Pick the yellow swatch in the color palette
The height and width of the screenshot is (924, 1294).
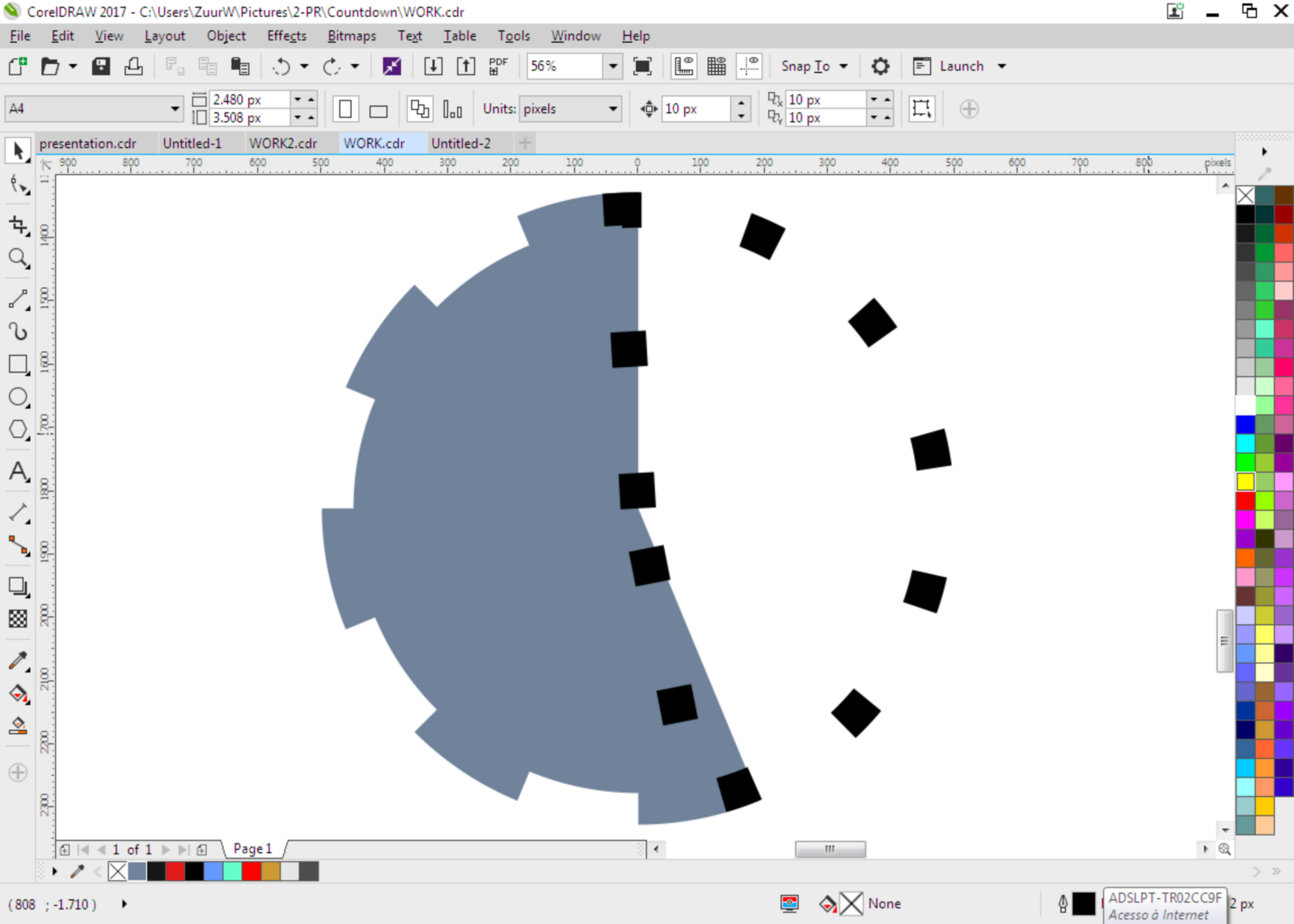[1245, 482]
